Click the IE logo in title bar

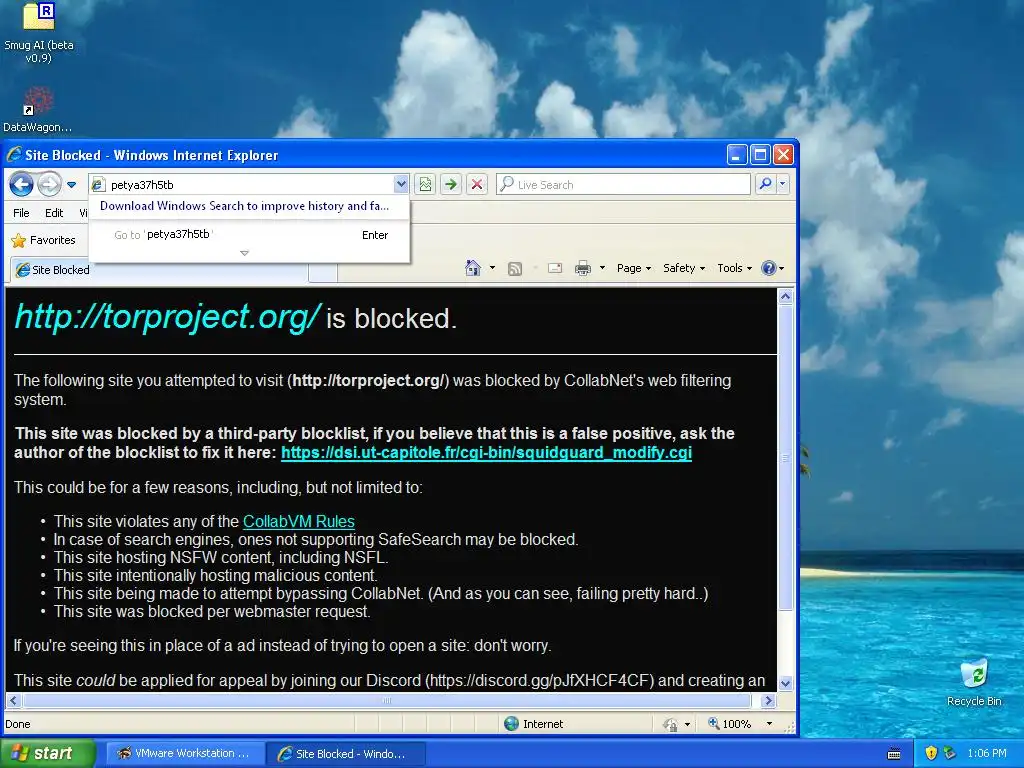click(14, 155)
